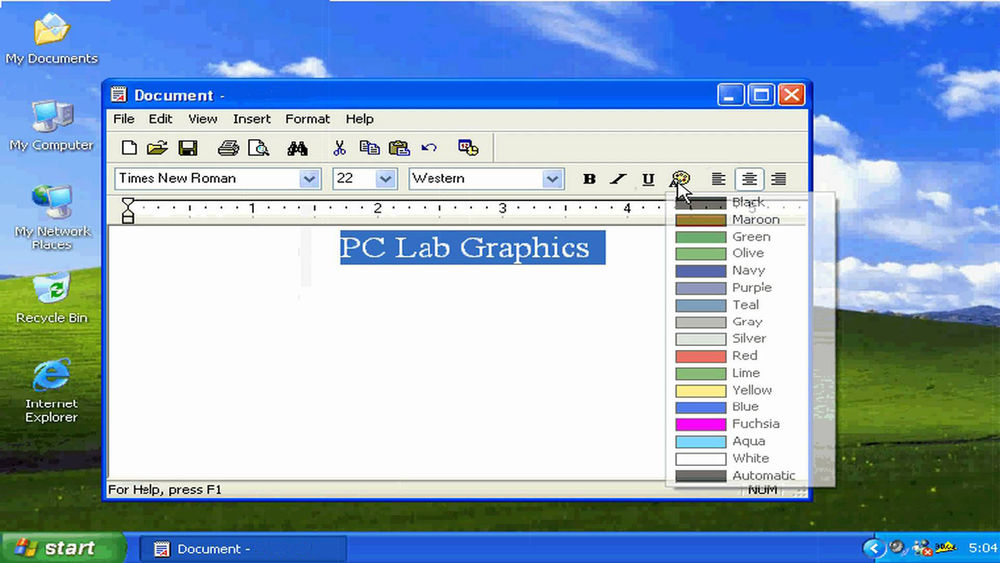
Task: Toggle Bold formatting
Action: [589, 179]
